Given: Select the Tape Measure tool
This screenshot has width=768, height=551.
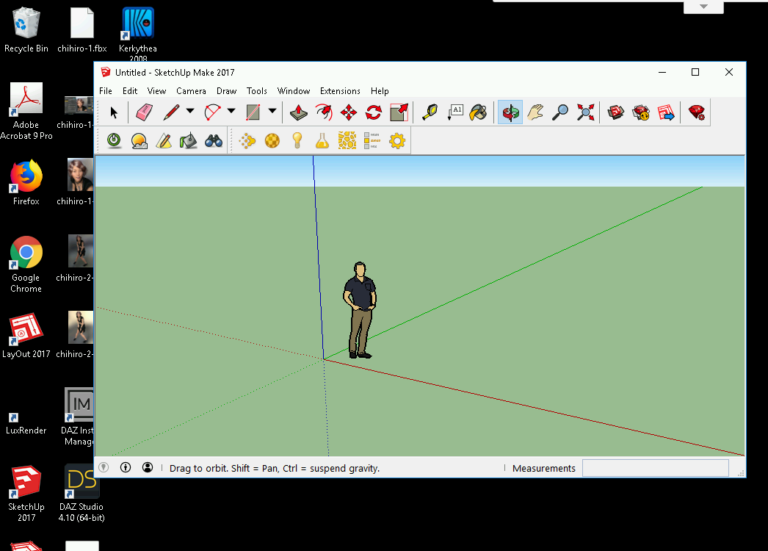Looking at the screenshot, I should (x=430, y=113).
